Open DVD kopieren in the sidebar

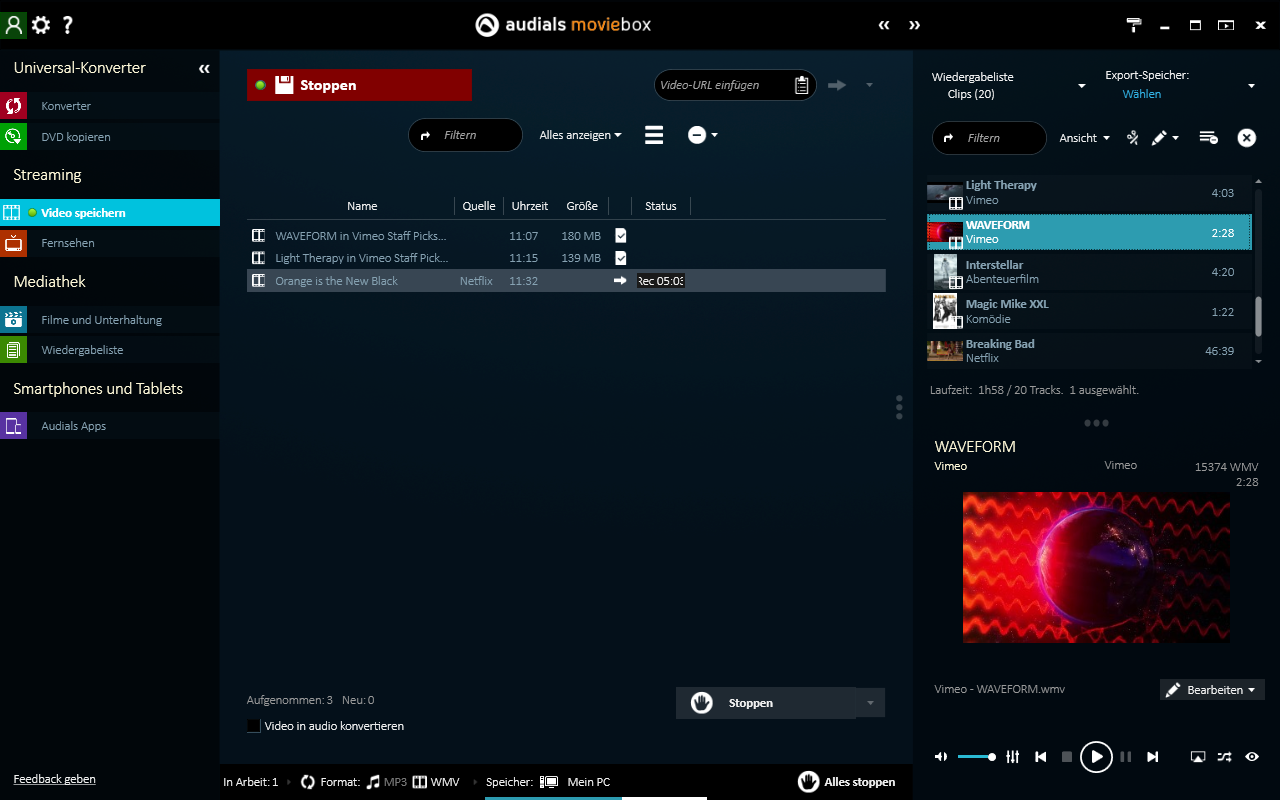click(x=110, y=137)
